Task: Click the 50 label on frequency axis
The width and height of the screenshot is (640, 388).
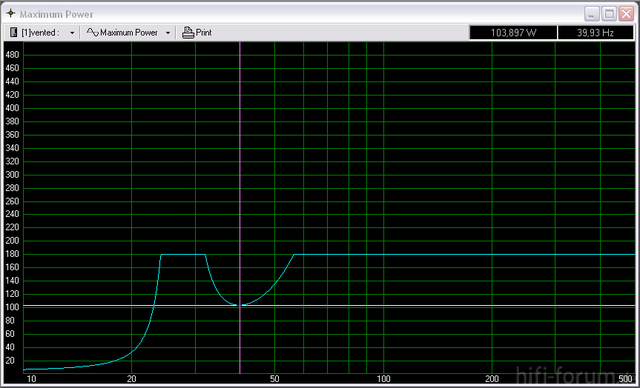Action: pos(275,379)
